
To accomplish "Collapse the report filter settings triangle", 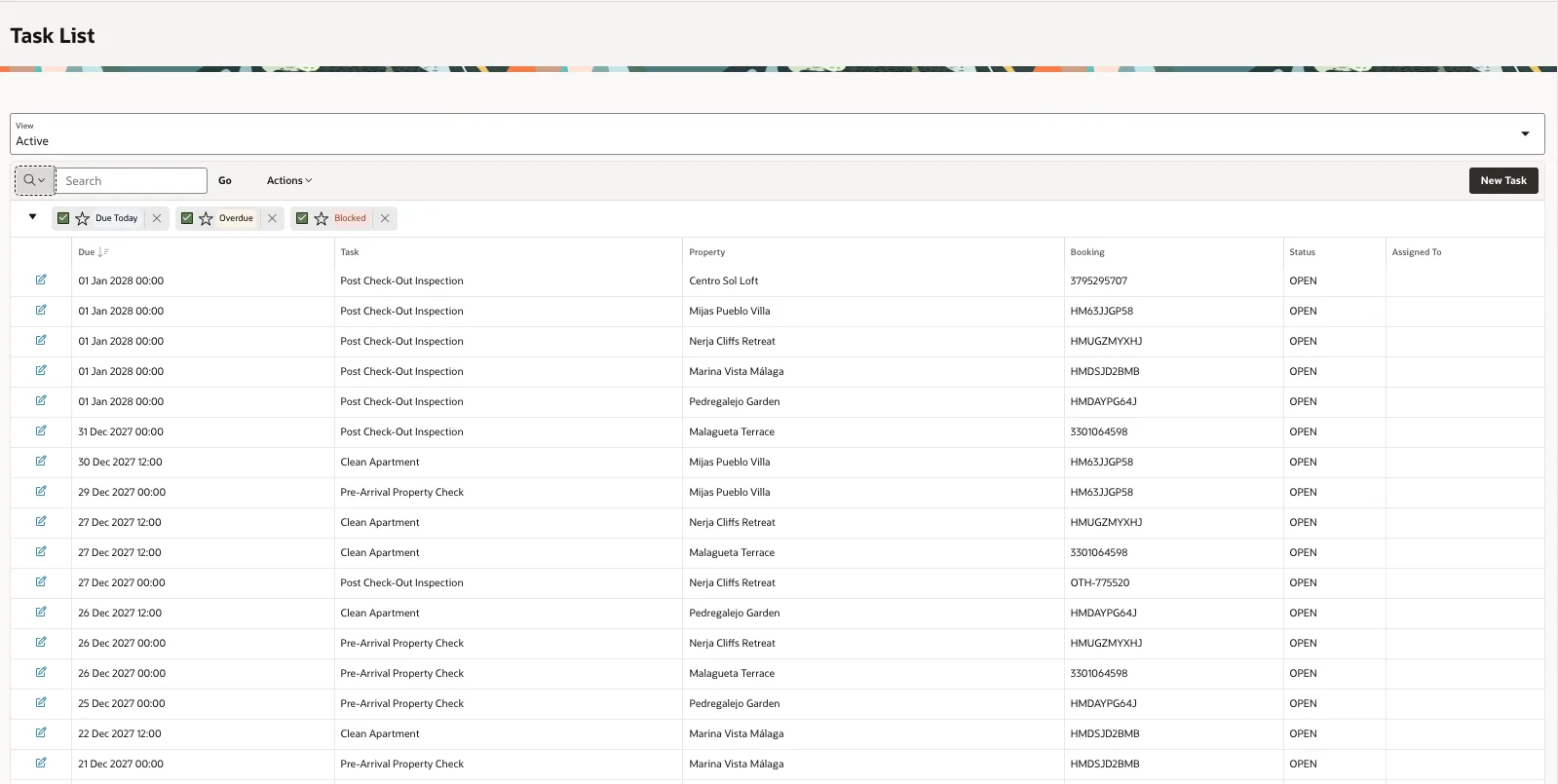I will pyautogui.click(x=32, y=217).
